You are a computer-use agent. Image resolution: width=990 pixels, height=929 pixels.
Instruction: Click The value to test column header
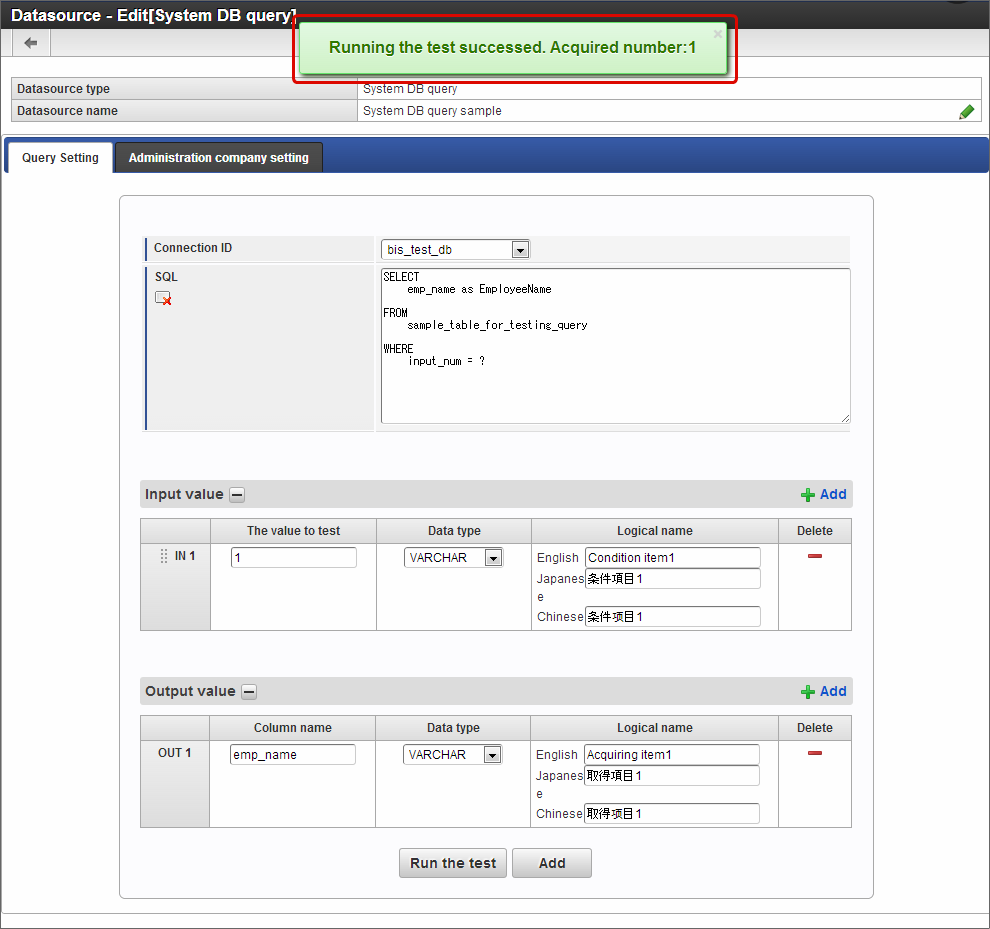tap(294, 531)
